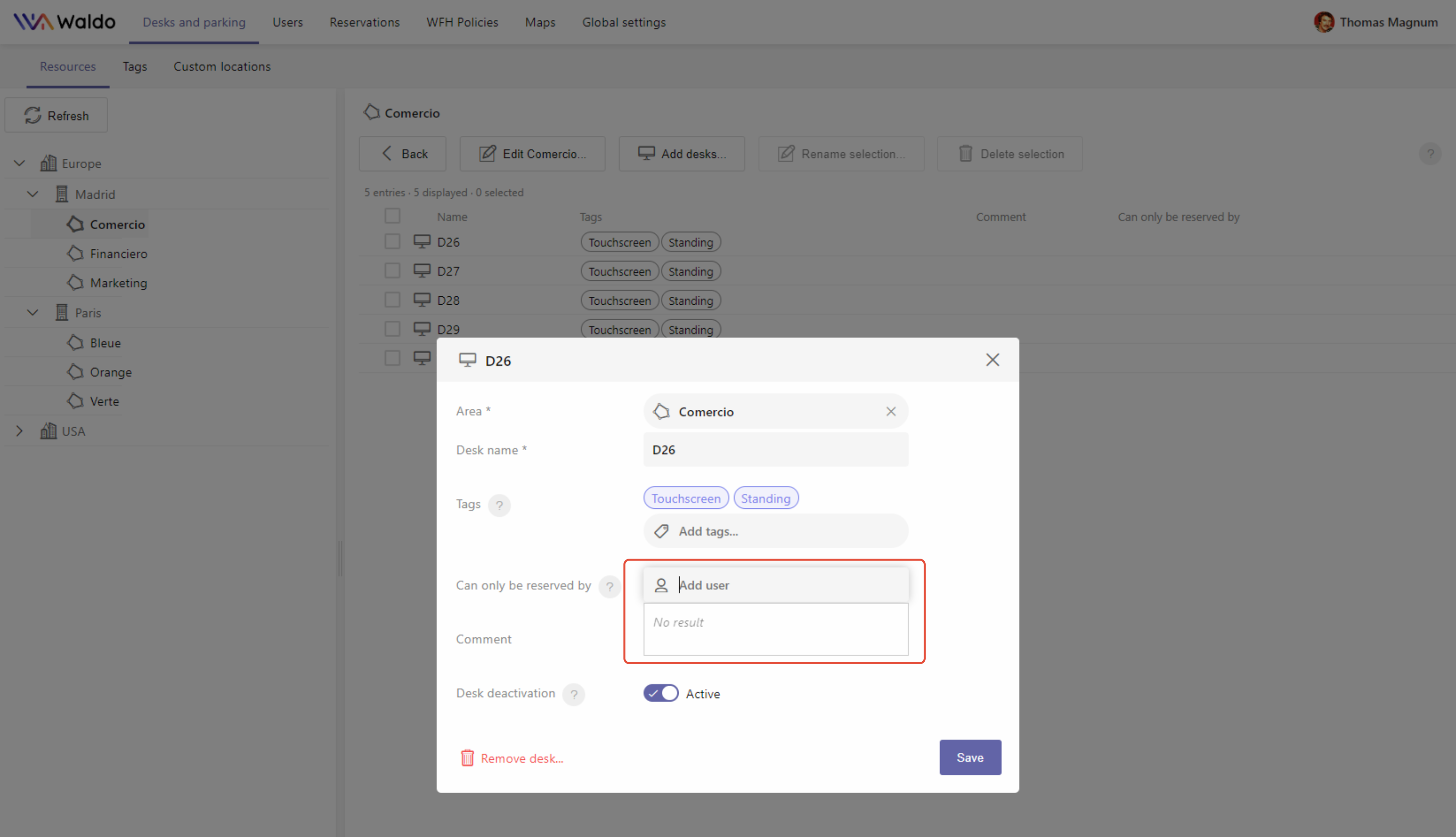Click Add desks button
1456x837 pixels.
pos(682,154)
